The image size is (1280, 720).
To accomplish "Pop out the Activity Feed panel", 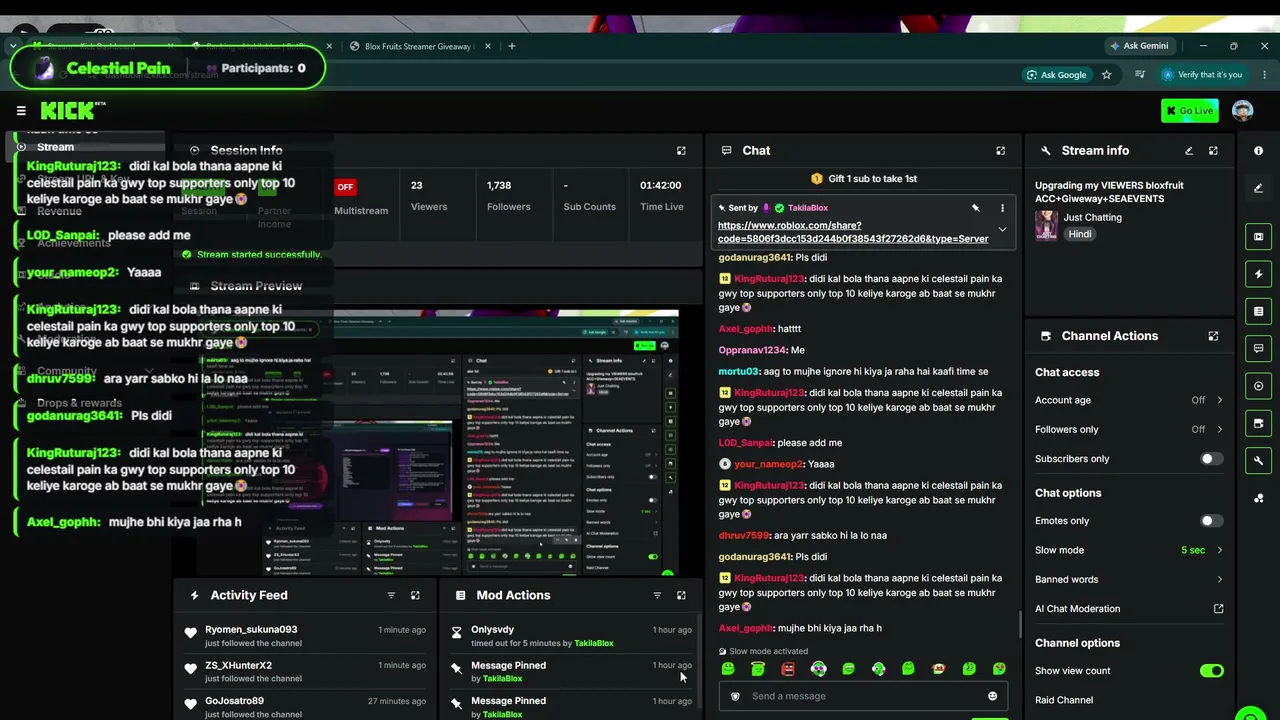I will pos(415,595).
